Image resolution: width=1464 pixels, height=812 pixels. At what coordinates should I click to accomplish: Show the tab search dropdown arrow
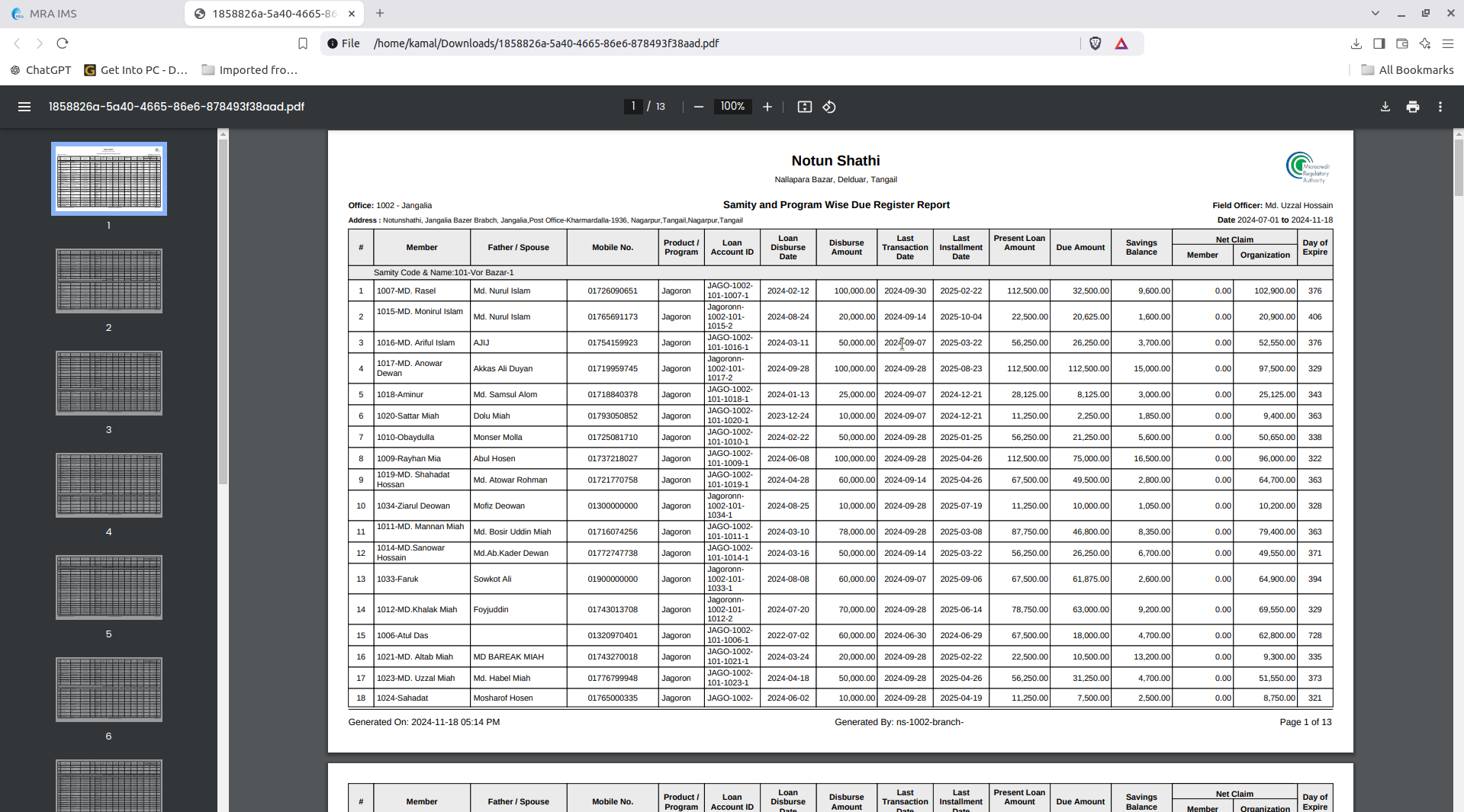click(x=1376, y=13)
